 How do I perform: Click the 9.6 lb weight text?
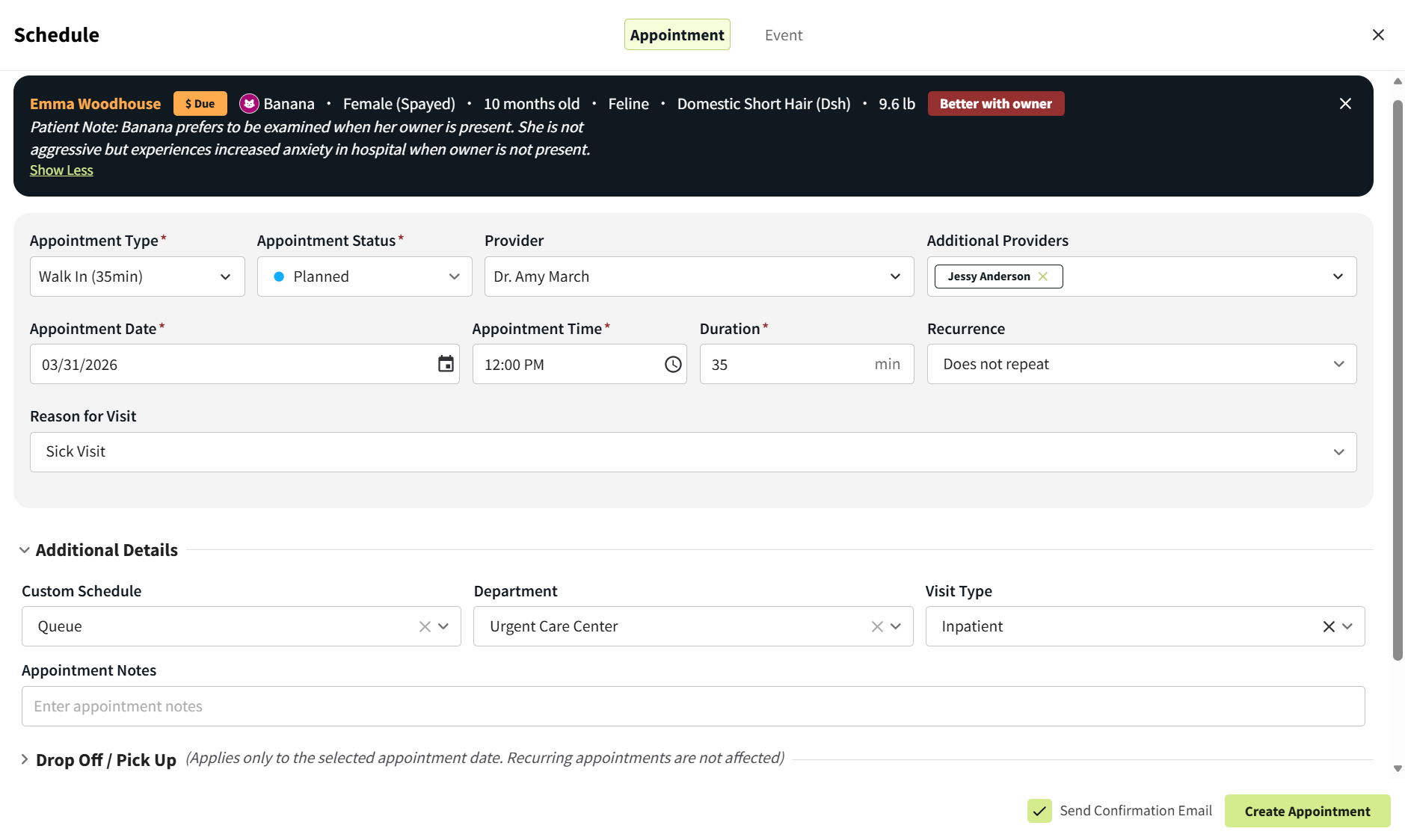point(897,104)
